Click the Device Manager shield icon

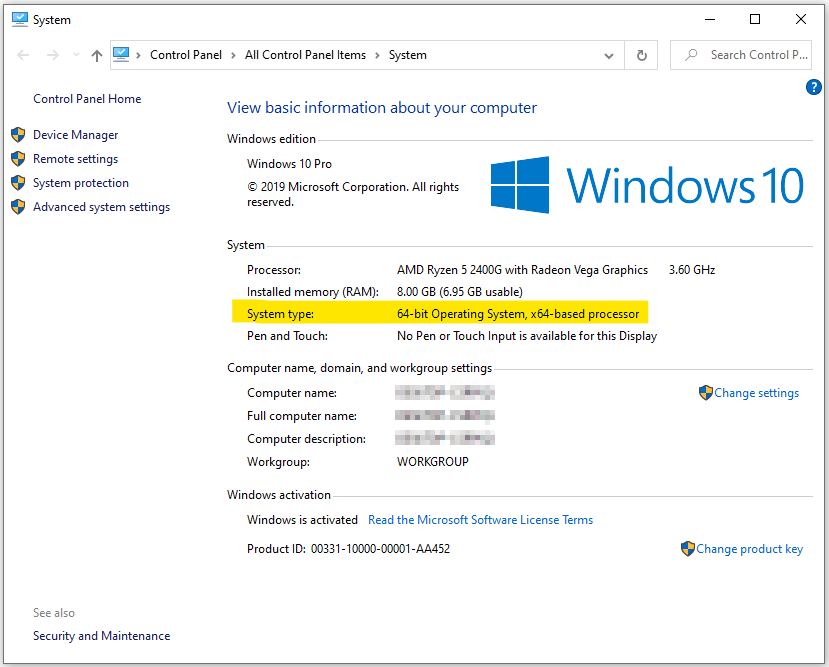point(18,135)
